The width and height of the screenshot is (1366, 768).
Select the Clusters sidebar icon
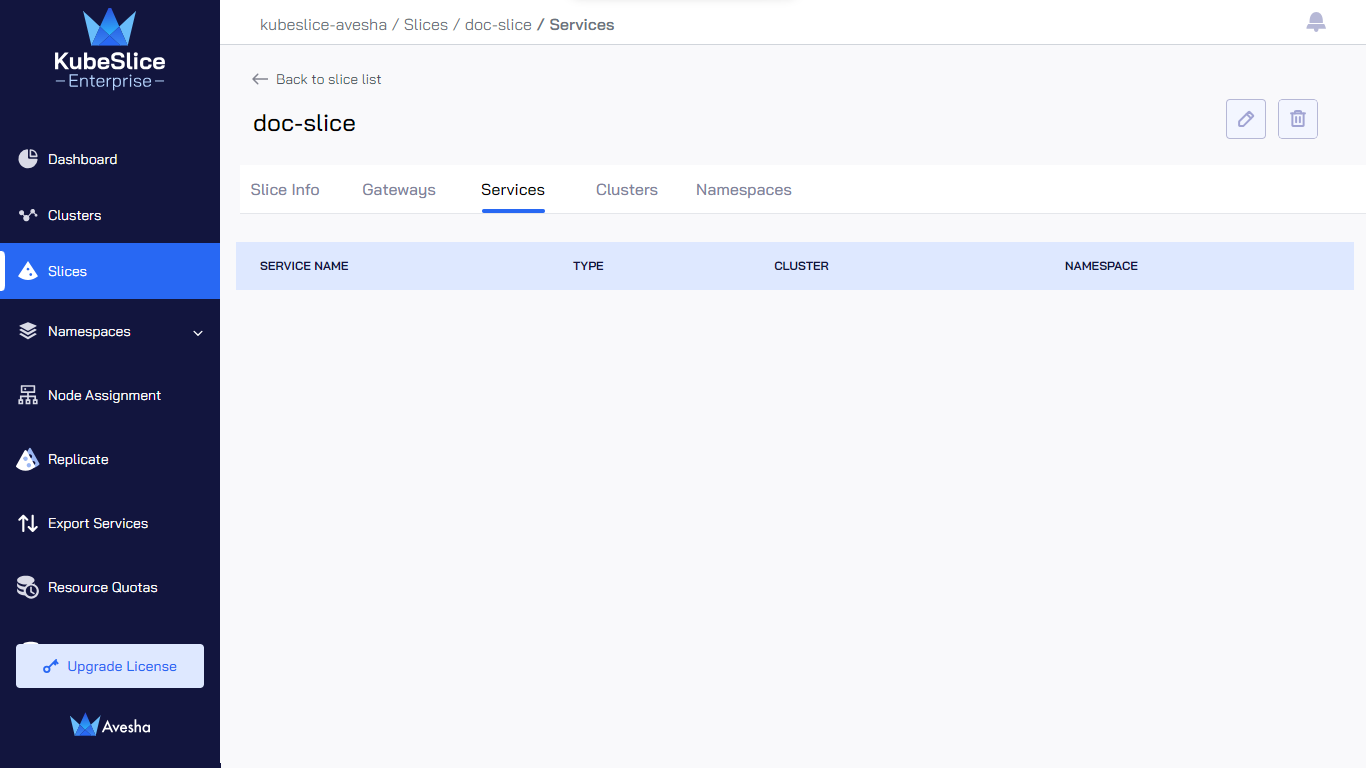point(28,215)
